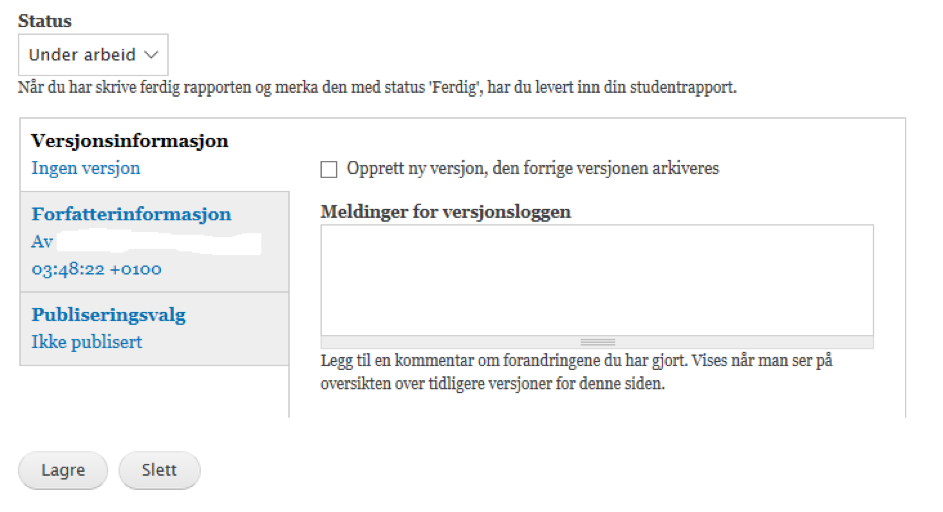The image size is (943, 512).
Task: Click the "Av" author line
Action: tap(43, 243)
